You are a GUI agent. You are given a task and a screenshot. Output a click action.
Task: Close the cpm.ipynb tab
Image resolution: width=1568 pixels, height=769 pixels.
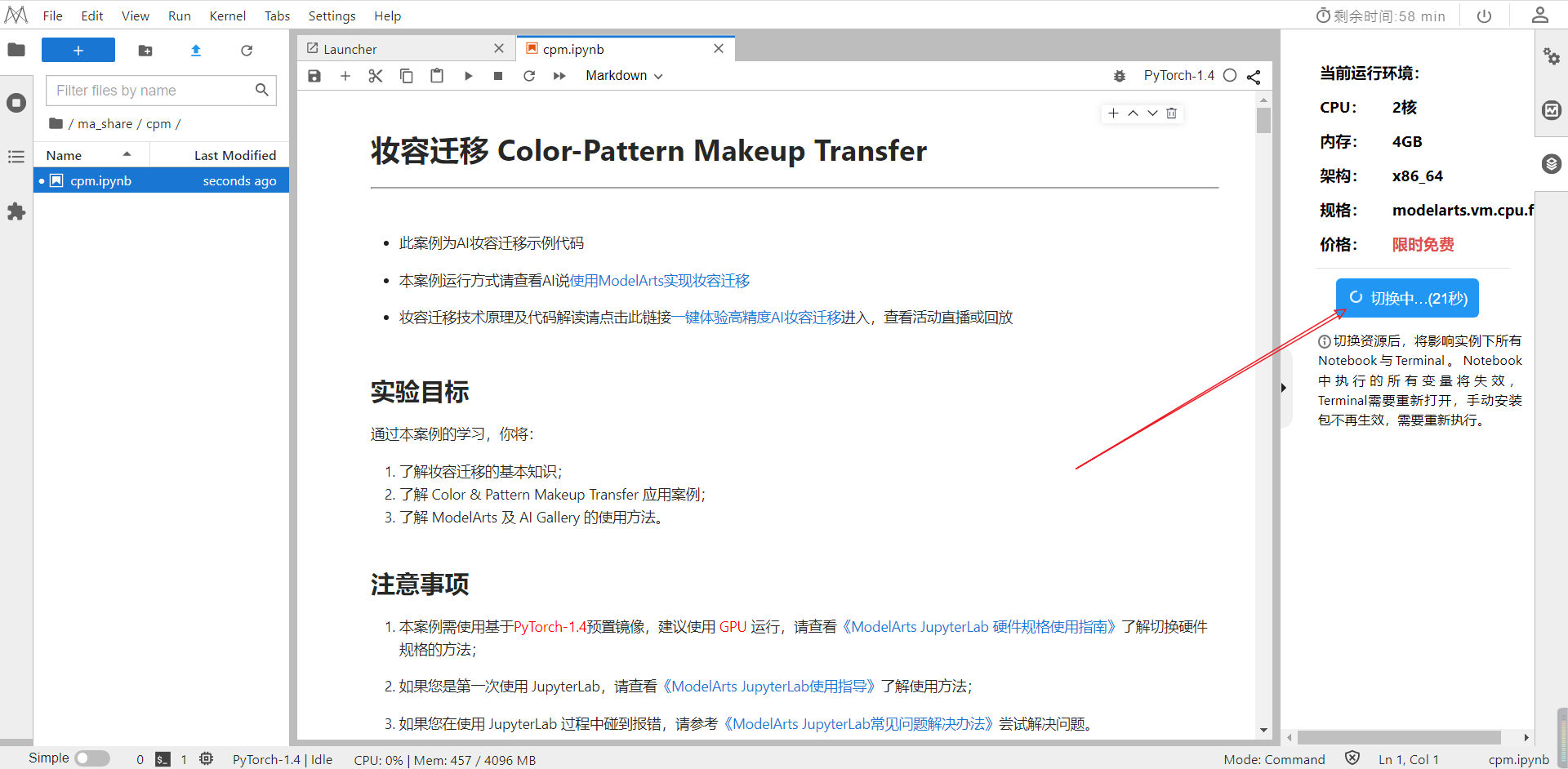point(719,49)
